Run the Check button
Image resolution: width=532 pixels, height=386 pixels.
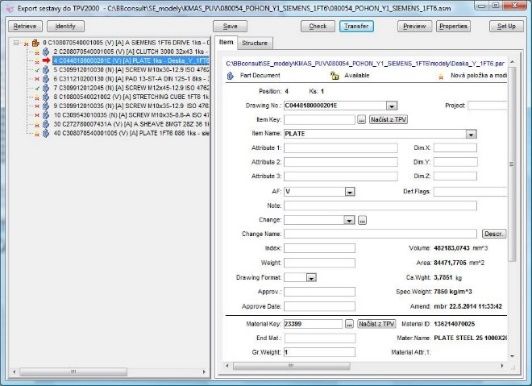318,26
